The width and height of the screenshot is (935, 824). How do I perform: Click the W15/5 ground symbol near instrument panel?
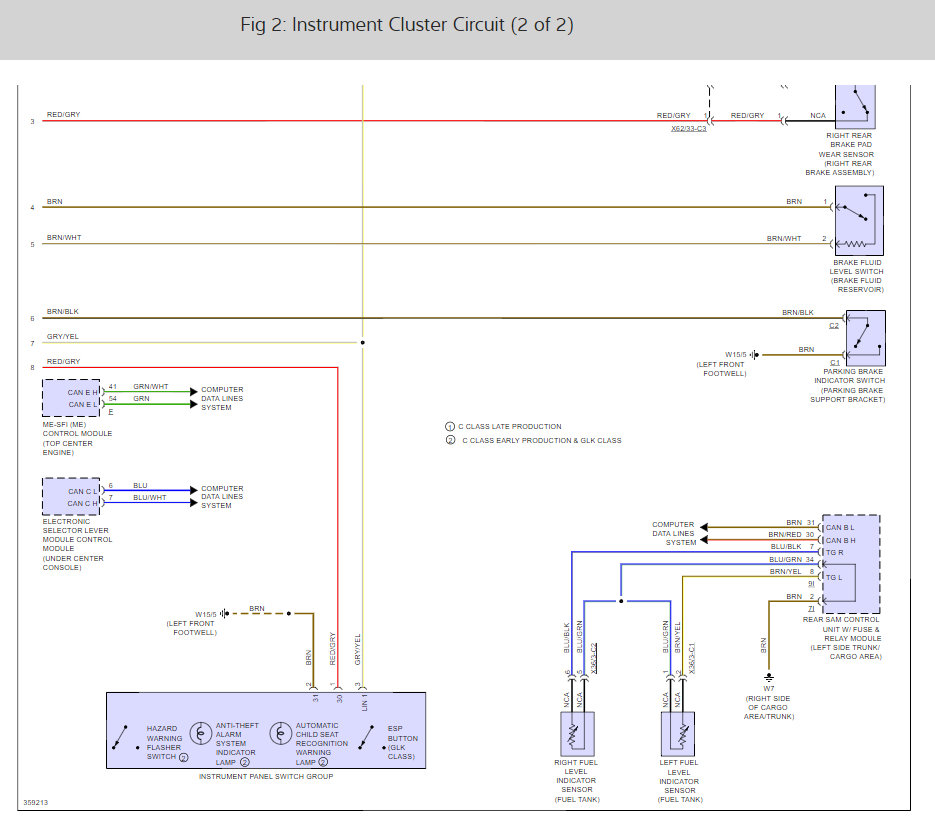(x=224, y=613)
